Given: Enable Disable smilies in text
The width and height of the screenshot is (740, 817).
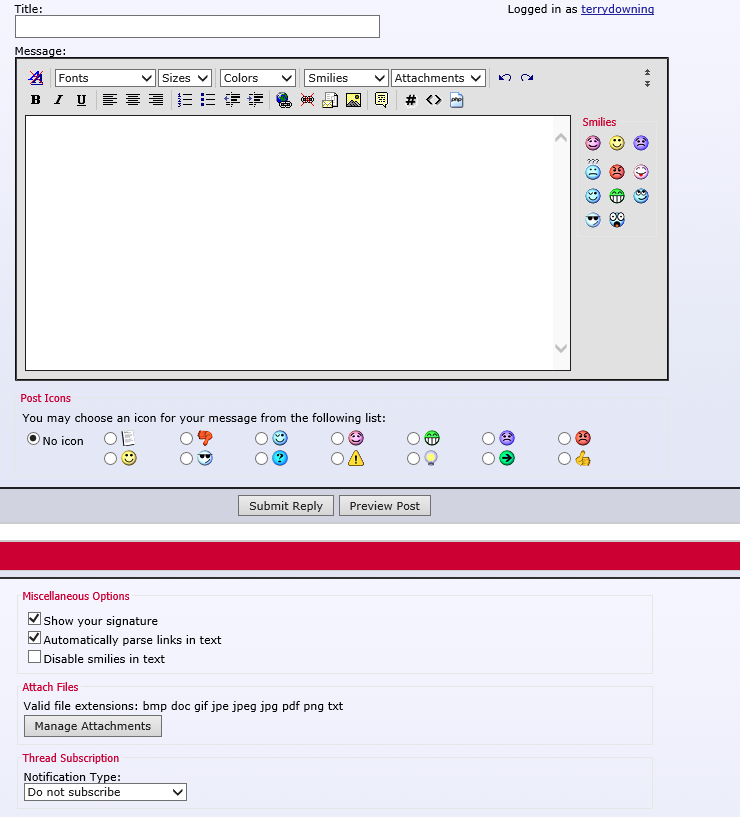Looking at the screenshot, I should [34, 657].
